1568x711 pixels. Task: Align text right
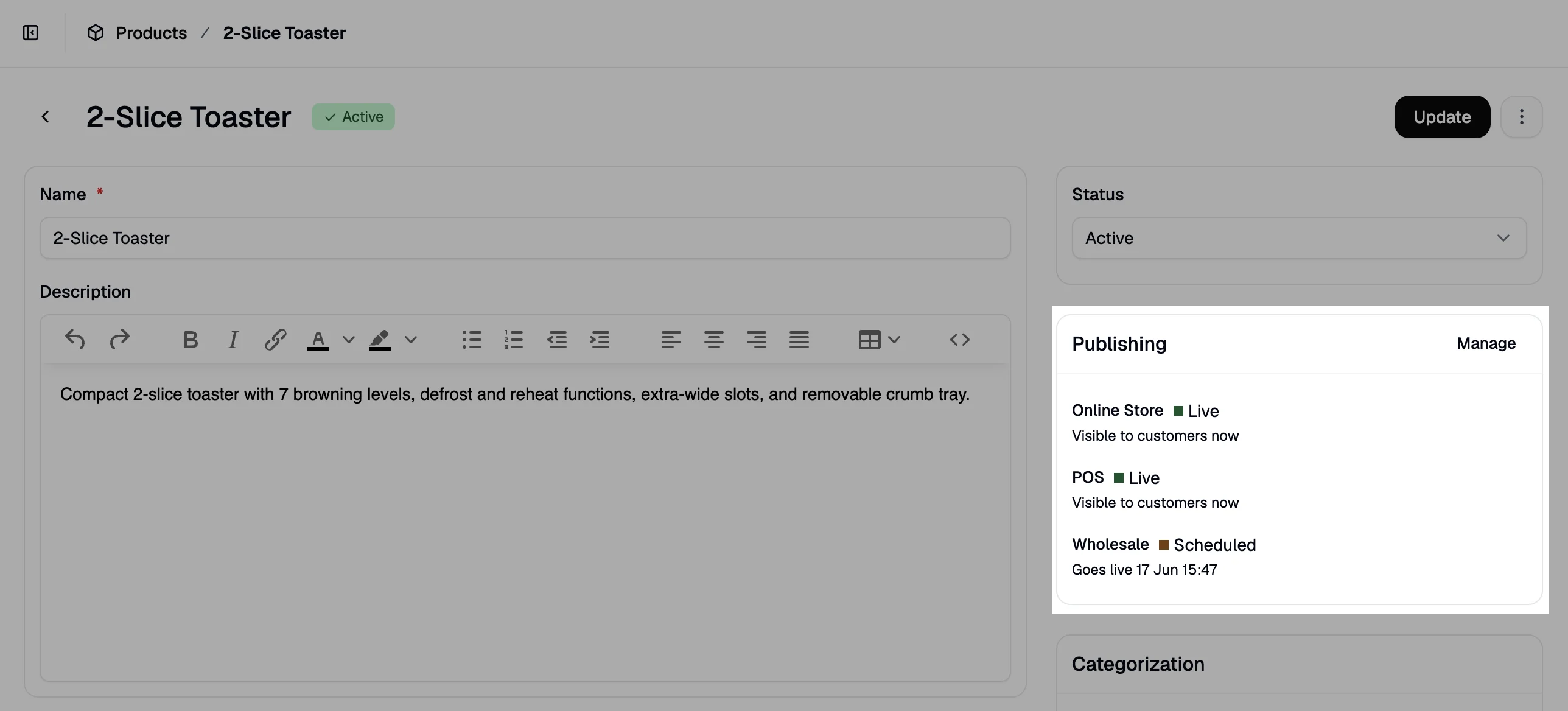click(757, 340)
